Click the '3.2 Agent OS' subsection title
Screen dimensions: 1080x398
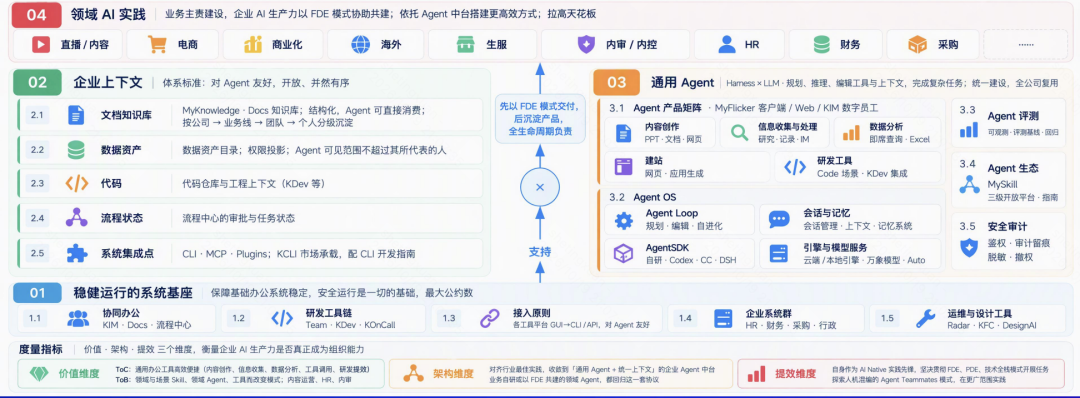(x=643, y=197)
